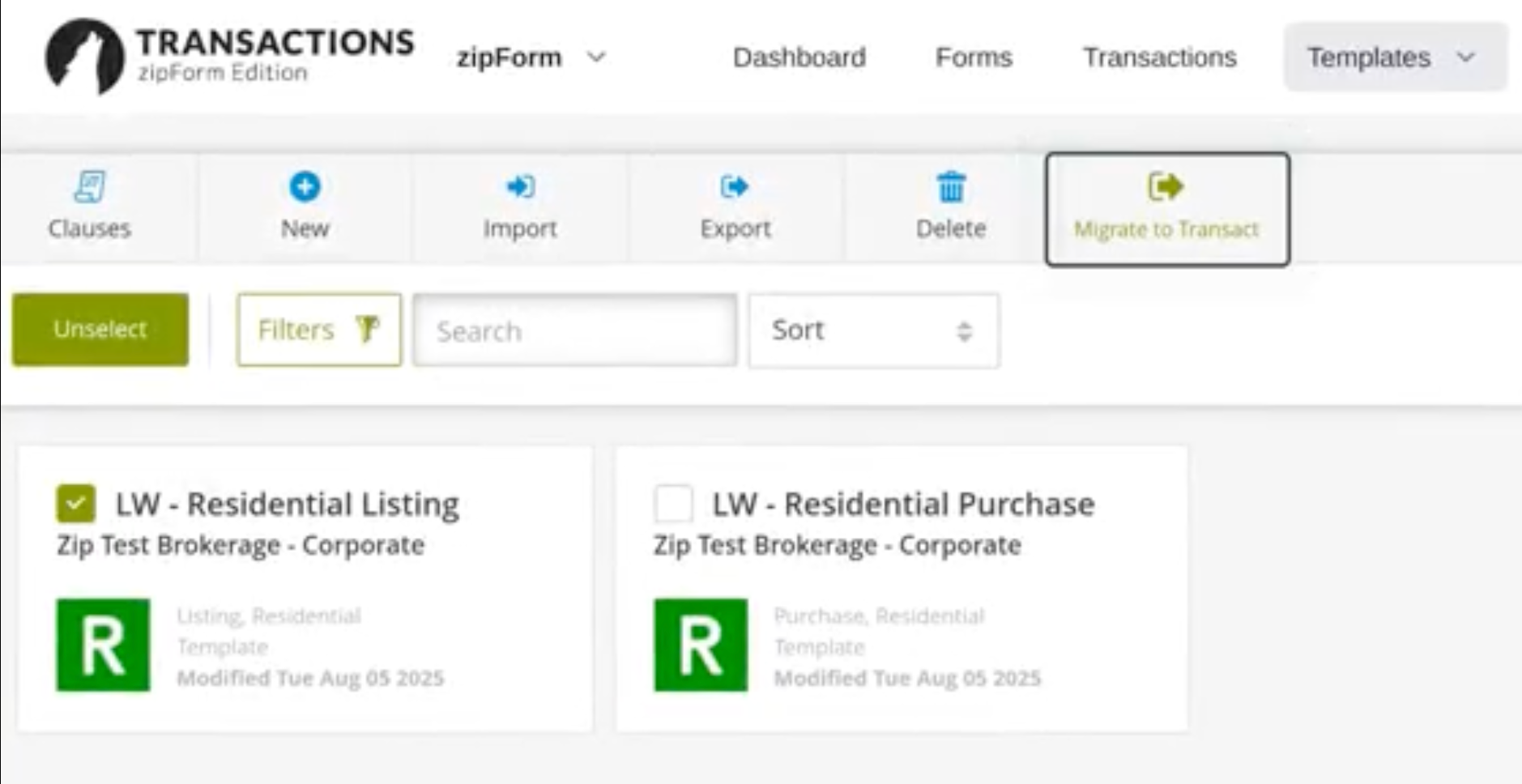Open the LW - Residential Listing template title

pos(288,504)
